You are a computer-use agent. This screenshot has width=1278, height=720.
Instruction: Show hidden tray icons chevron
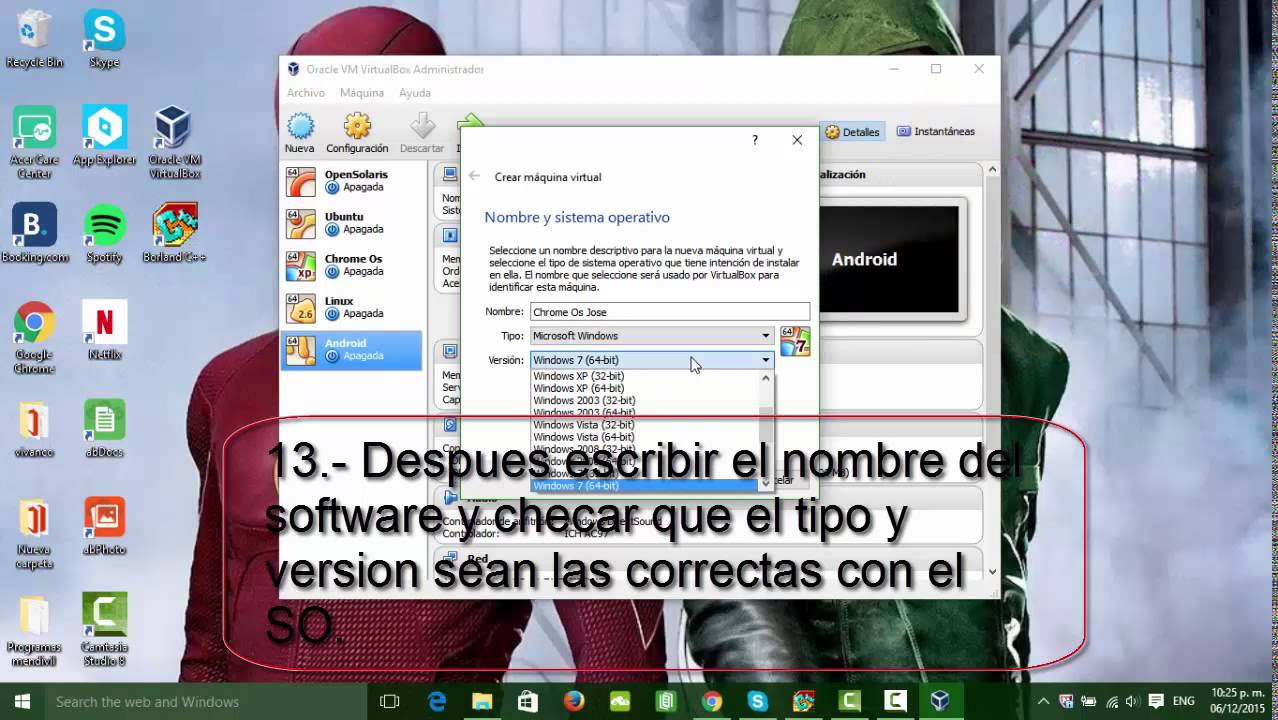tap(1044, 702)
